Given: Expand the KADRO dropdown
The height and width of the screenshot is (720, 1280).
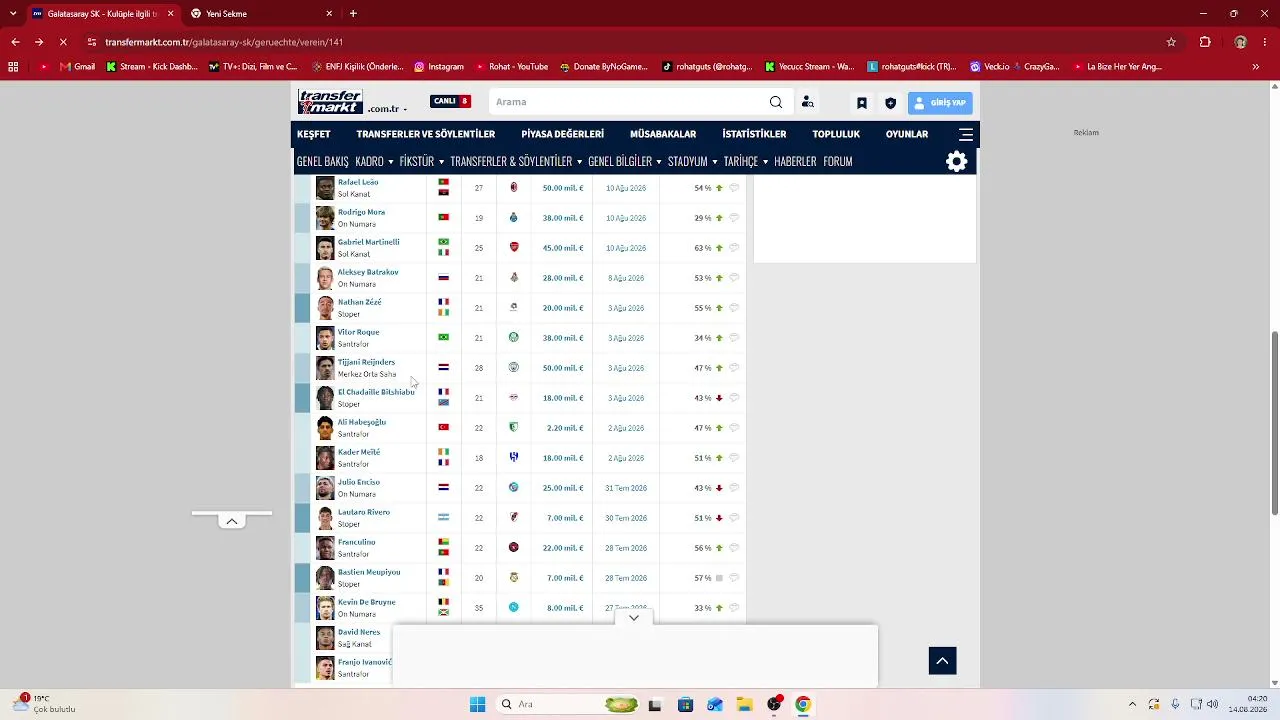Looking at the screenshot, I should point(374,161).
